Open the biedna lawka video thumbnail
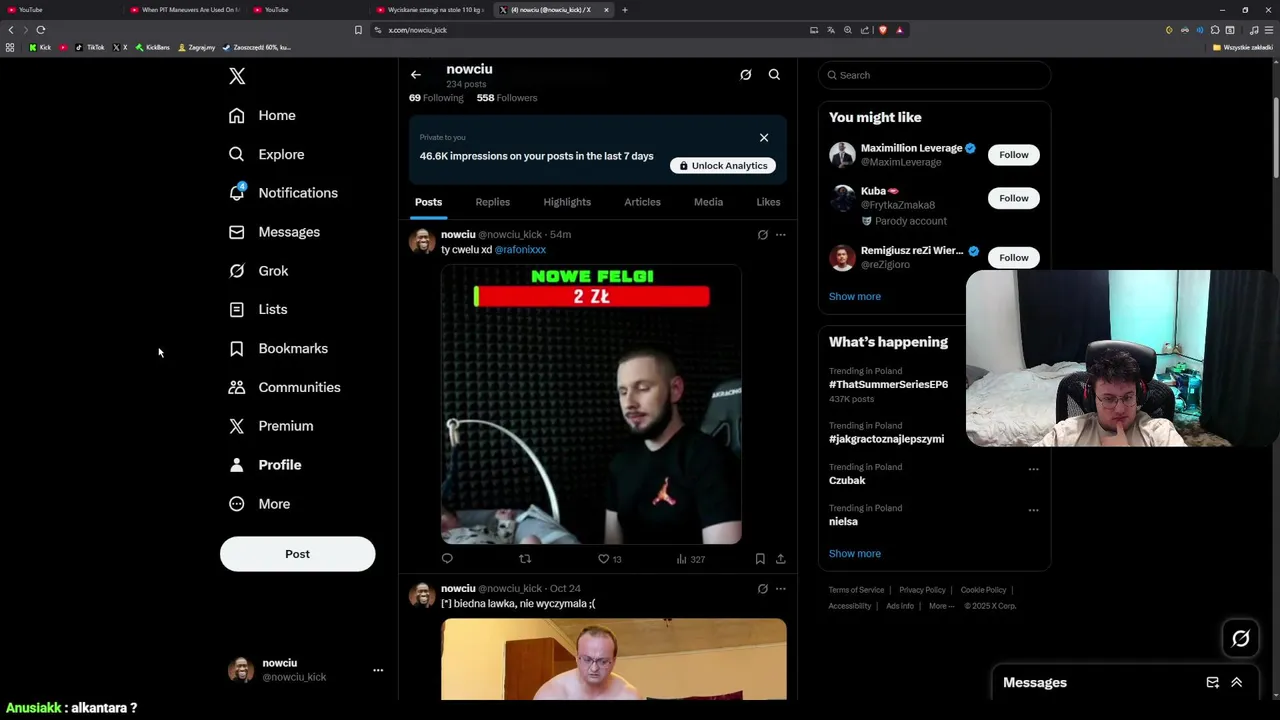Image resolution: width=1280 pixels, height=720 pixels. (x=614, y=659)
